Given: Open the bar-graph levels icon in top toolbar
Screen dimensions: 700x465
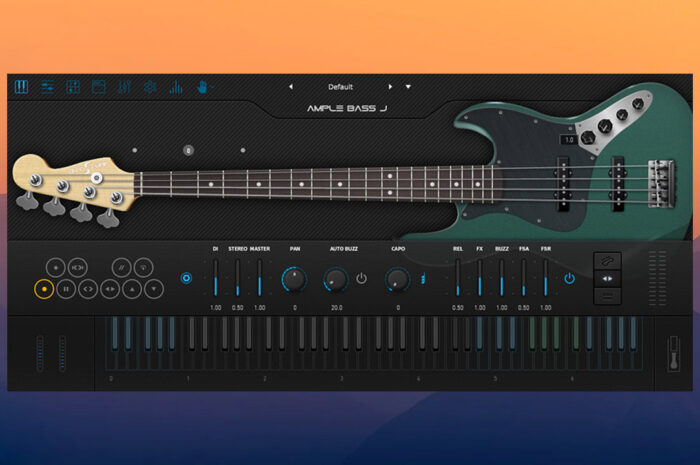Looking at the screenshot, I should [176, 87].
